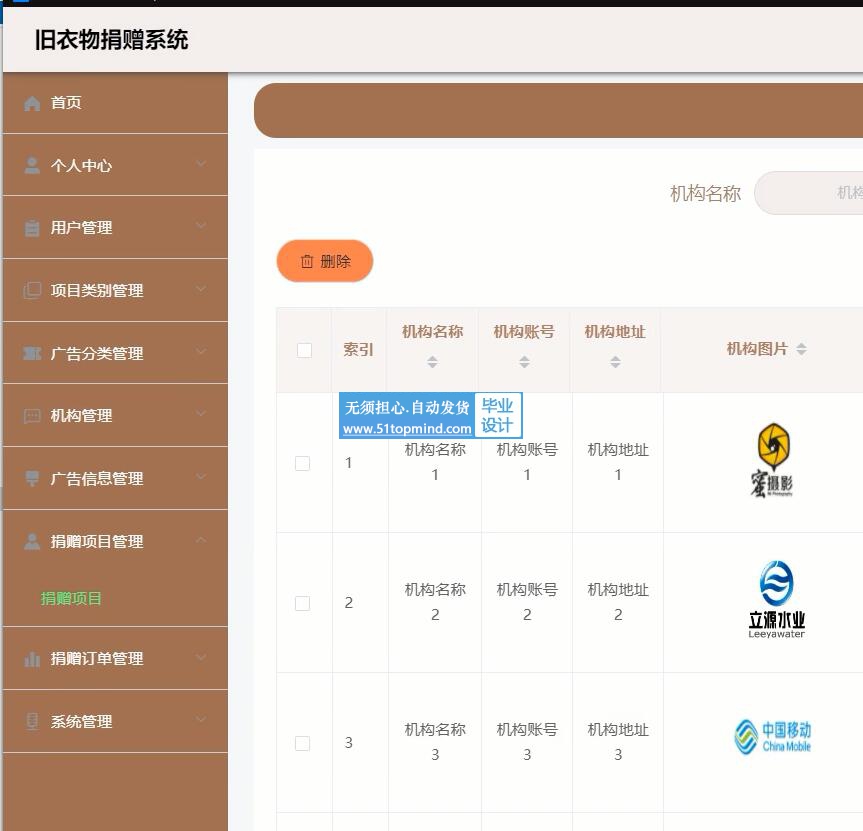Image resolution: width=863 pixels, height=831 pixels.
Task: Expand the 机构管理 chevron
Action: [201, 414]
